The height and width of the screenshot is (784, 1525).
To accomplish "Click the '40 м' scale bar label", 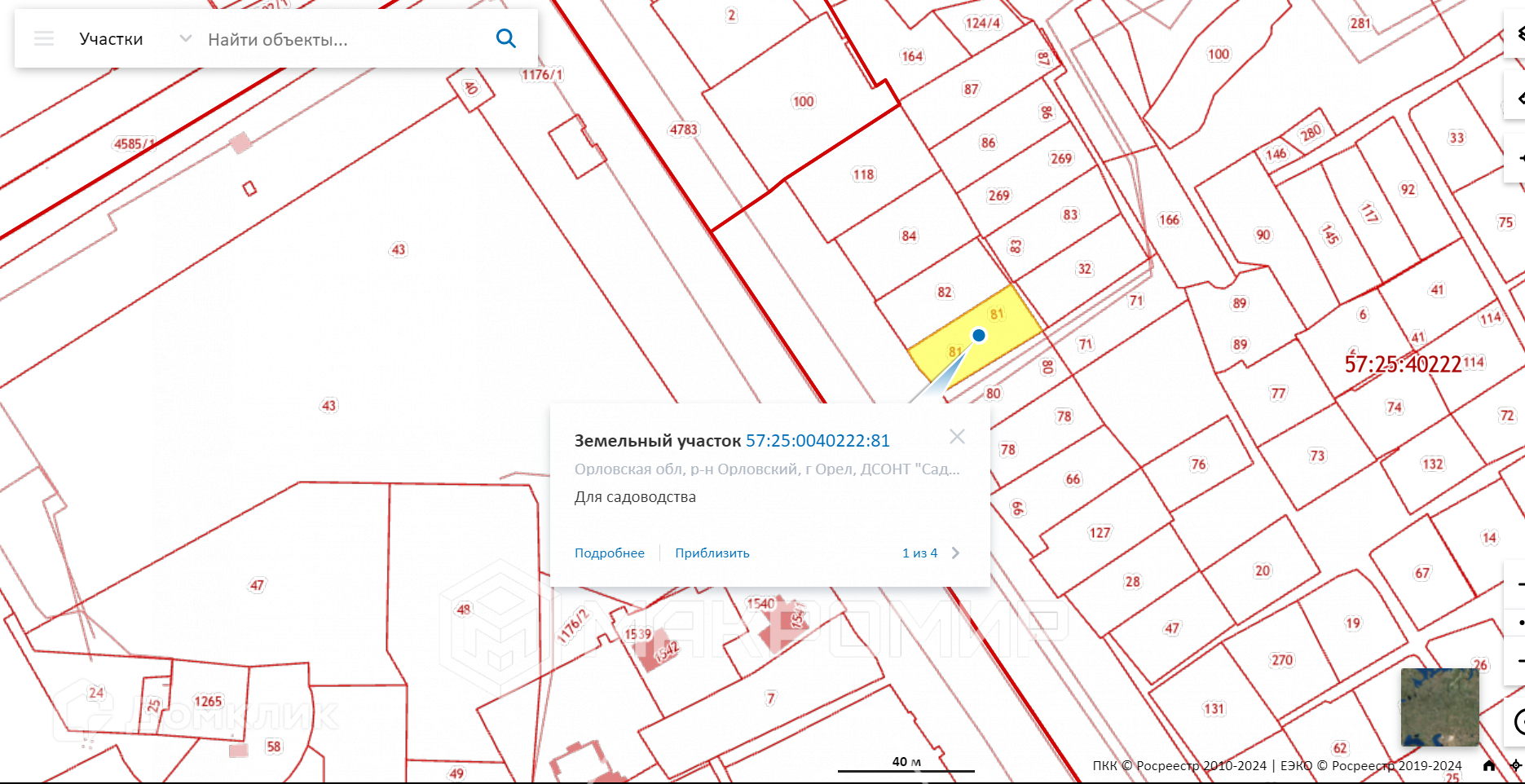I will [x=906, y=762].
